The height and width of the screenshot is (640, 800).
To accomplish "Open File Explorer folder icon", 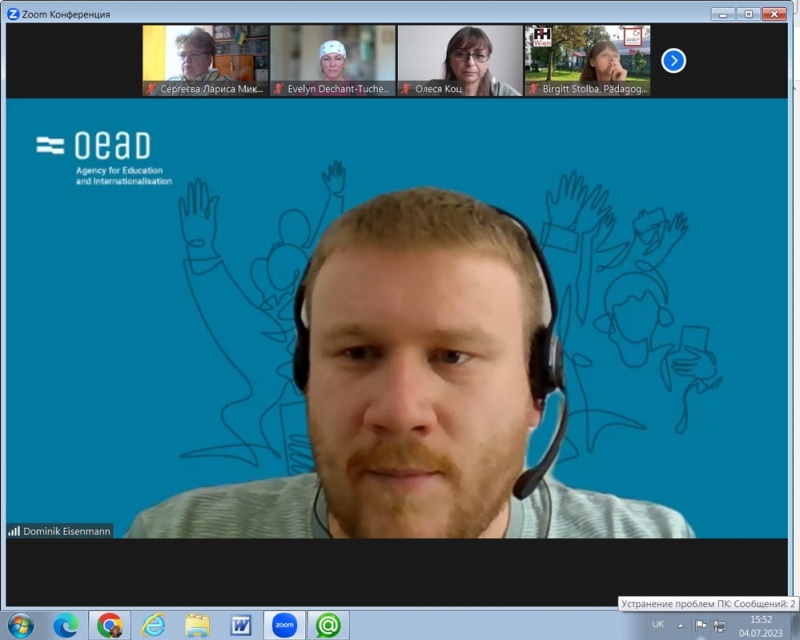I will pos(197,625).
